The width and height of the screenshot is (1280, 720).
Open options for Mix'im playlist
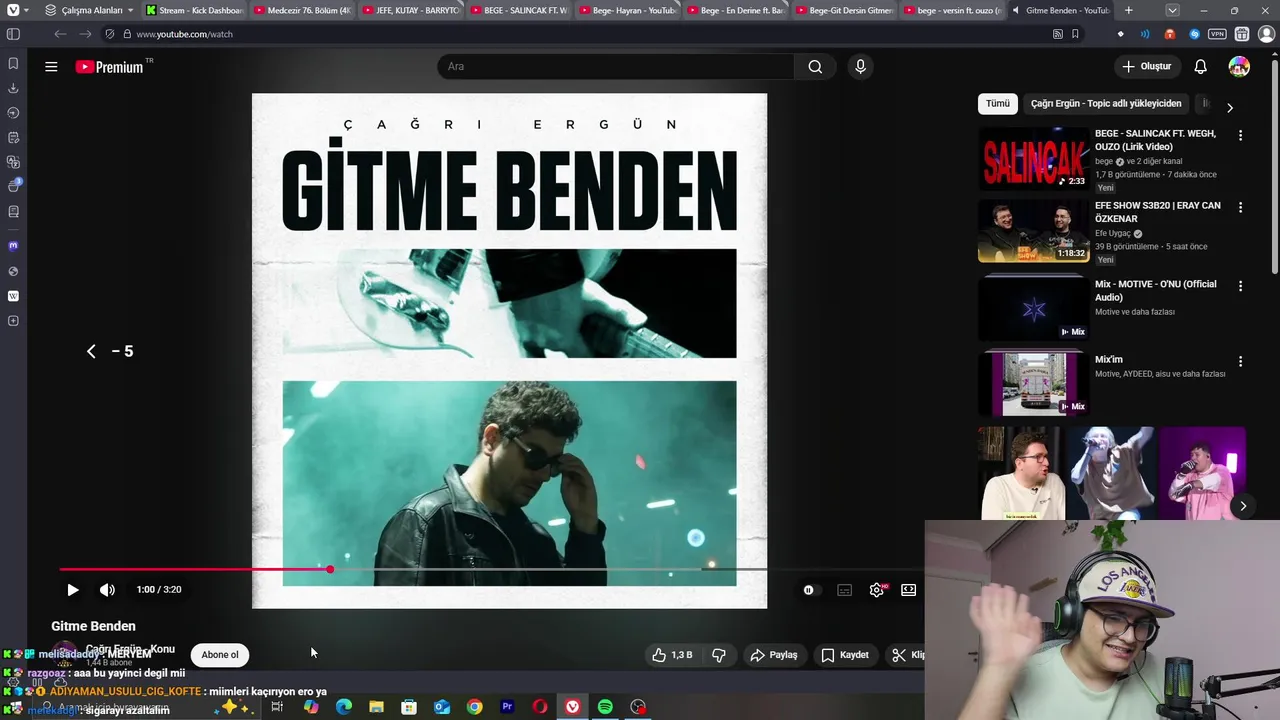pyautogui.click(x=1240, y=361)
